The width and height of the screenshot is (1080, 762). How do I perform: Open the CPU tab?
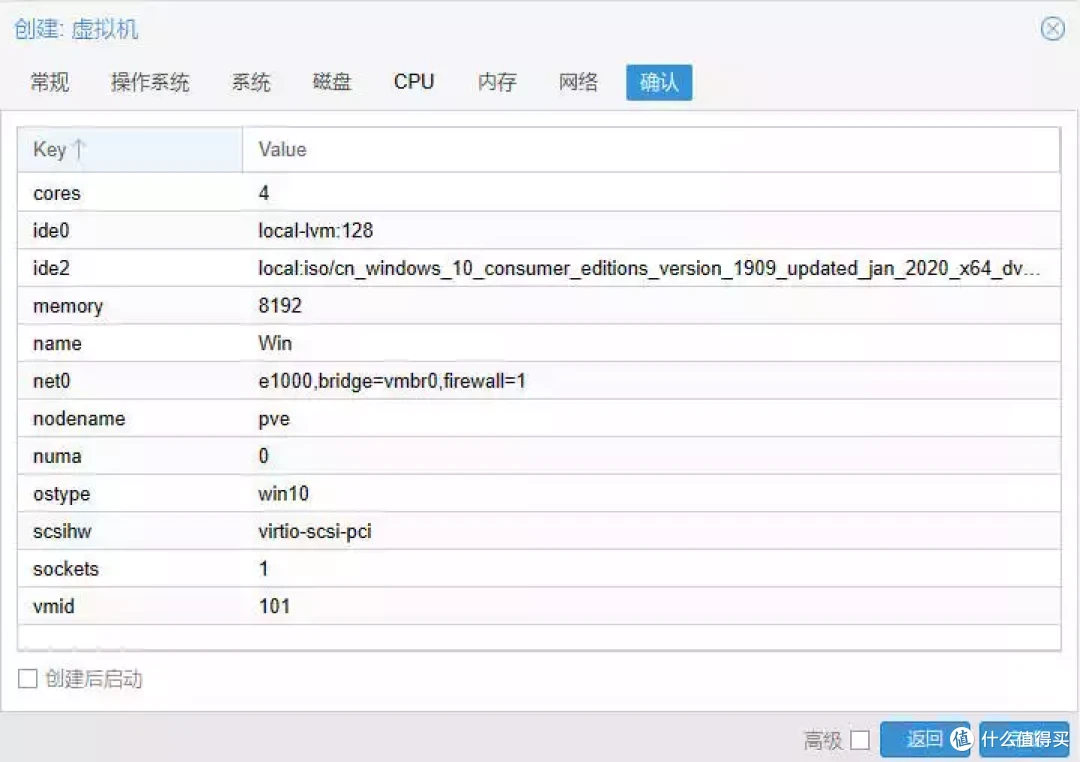(413, 82)
